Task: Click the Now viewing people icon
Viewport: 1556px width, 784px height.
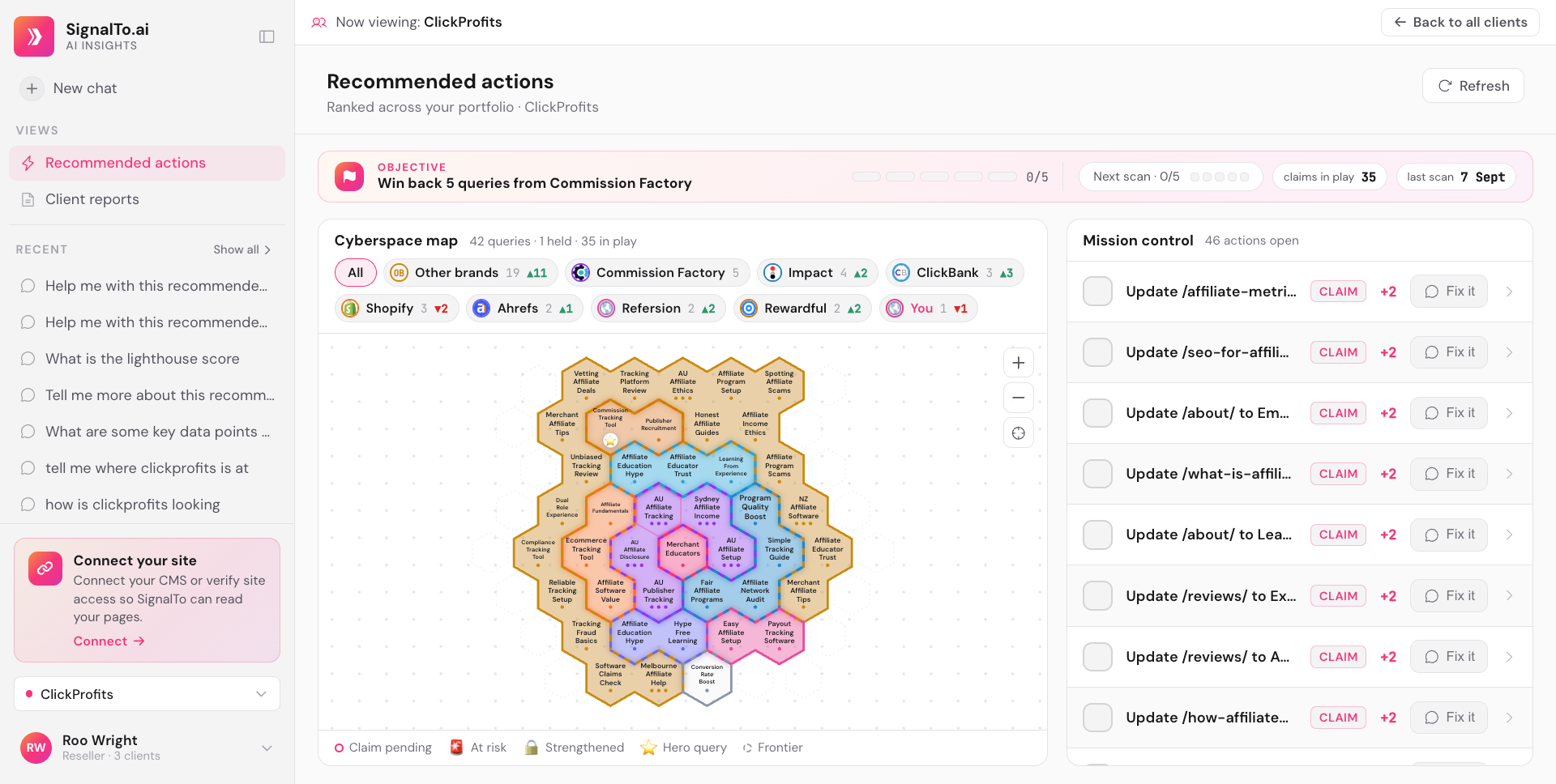Action: coord(319,23)
